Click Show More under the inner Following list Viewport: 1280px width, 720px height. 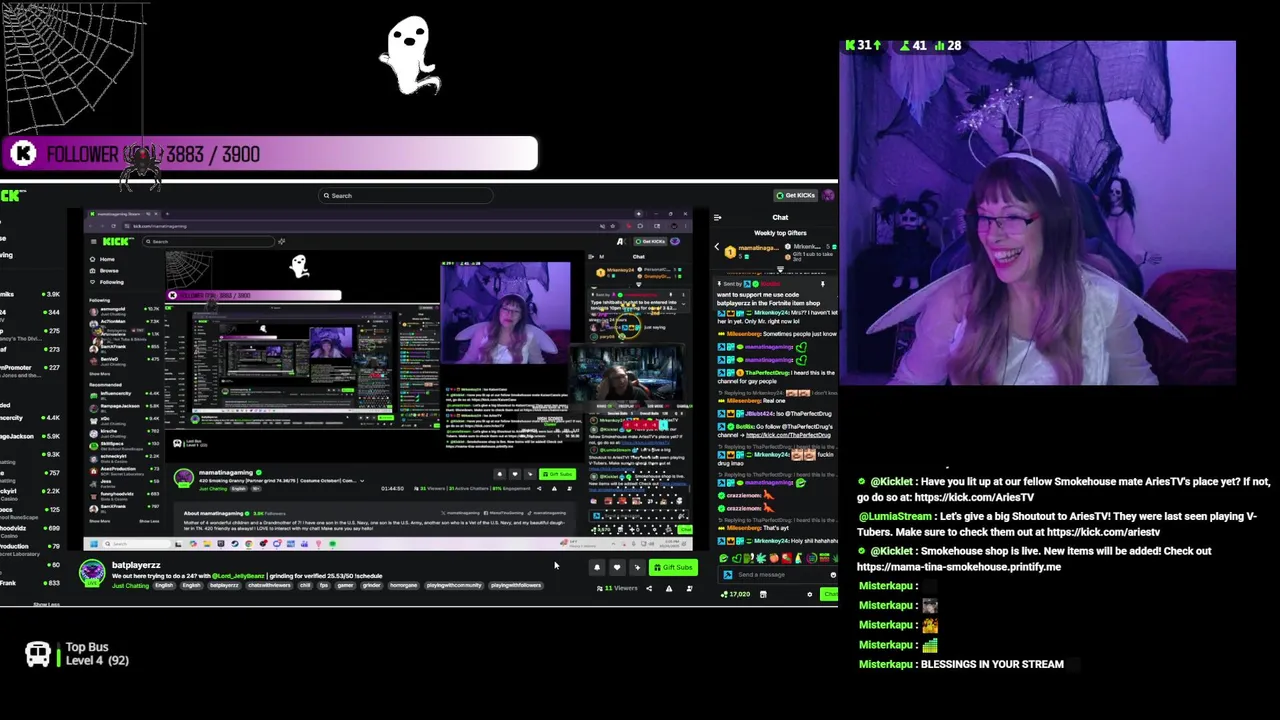(x=100, y=375)
